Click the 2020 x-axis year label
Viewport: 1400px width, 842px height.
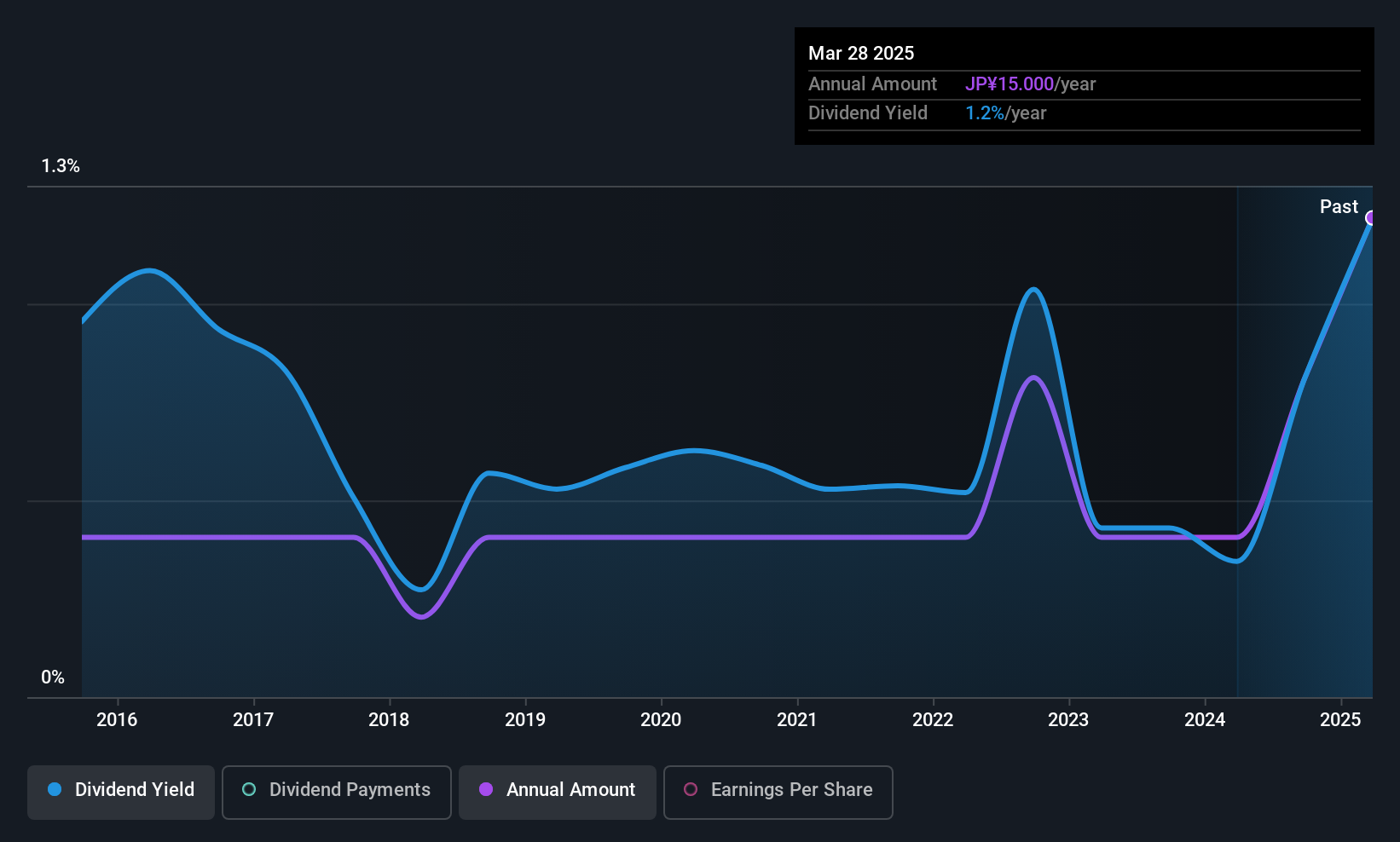click(661, 719)
